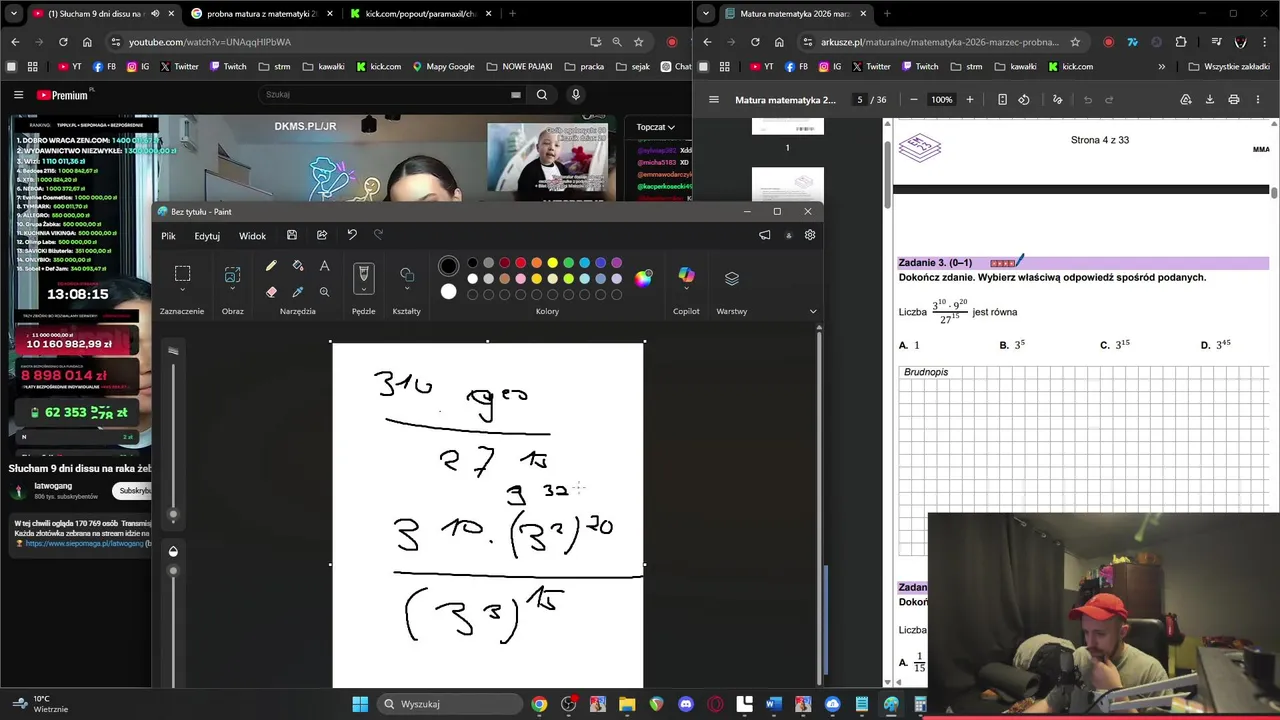Screen dimensions: 1280x720
Task: Click the Paint feedback megaphone icon
Action: (x=765, y=235)
